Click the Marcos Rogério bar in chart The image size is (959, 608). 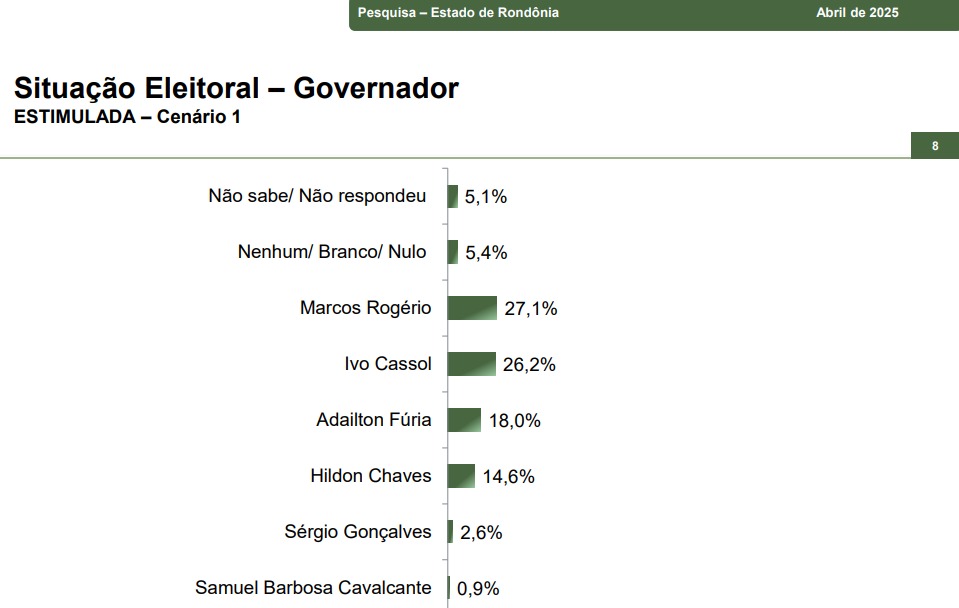[472, 308]
